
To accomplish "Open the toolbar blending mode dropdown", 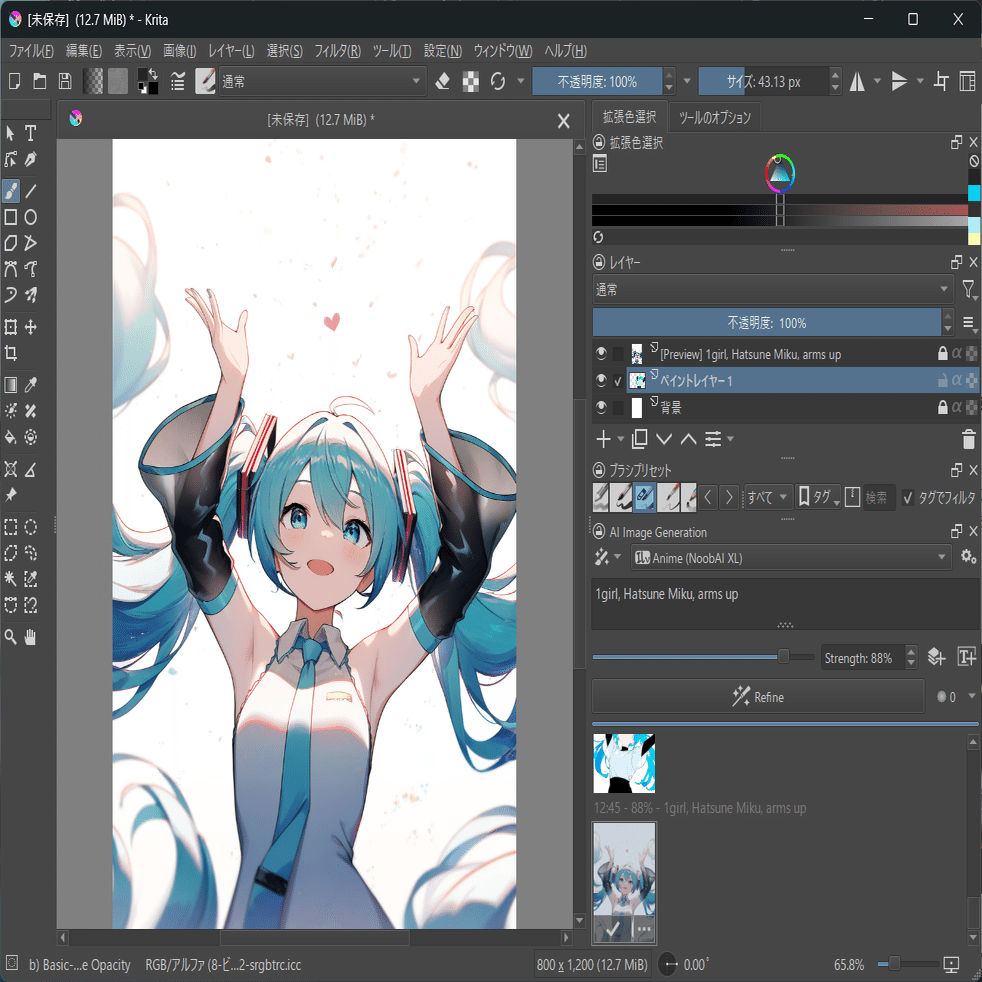I will 323,81.
